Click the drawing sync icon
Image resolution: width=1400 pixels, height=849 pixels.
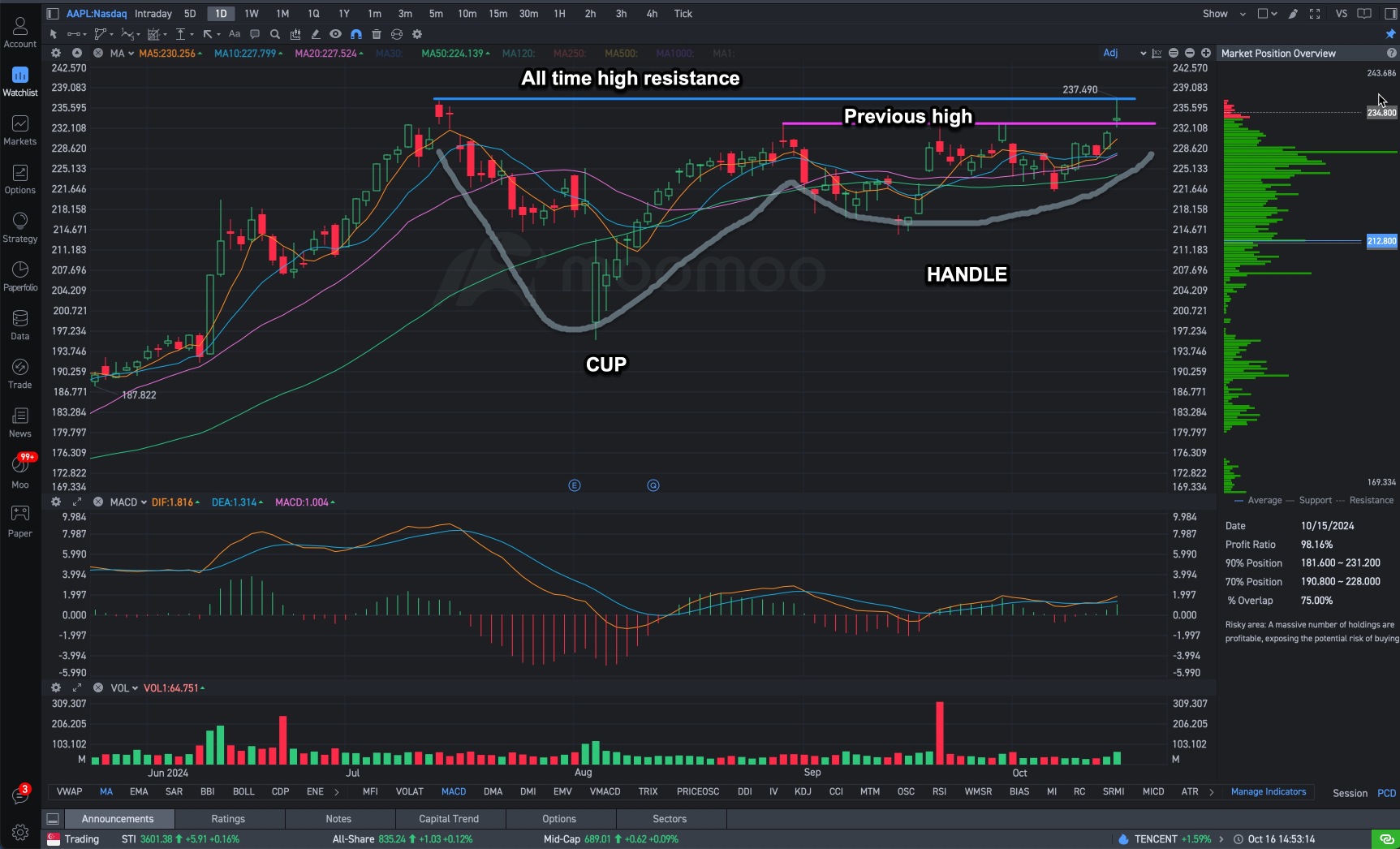tap(397, 34)
